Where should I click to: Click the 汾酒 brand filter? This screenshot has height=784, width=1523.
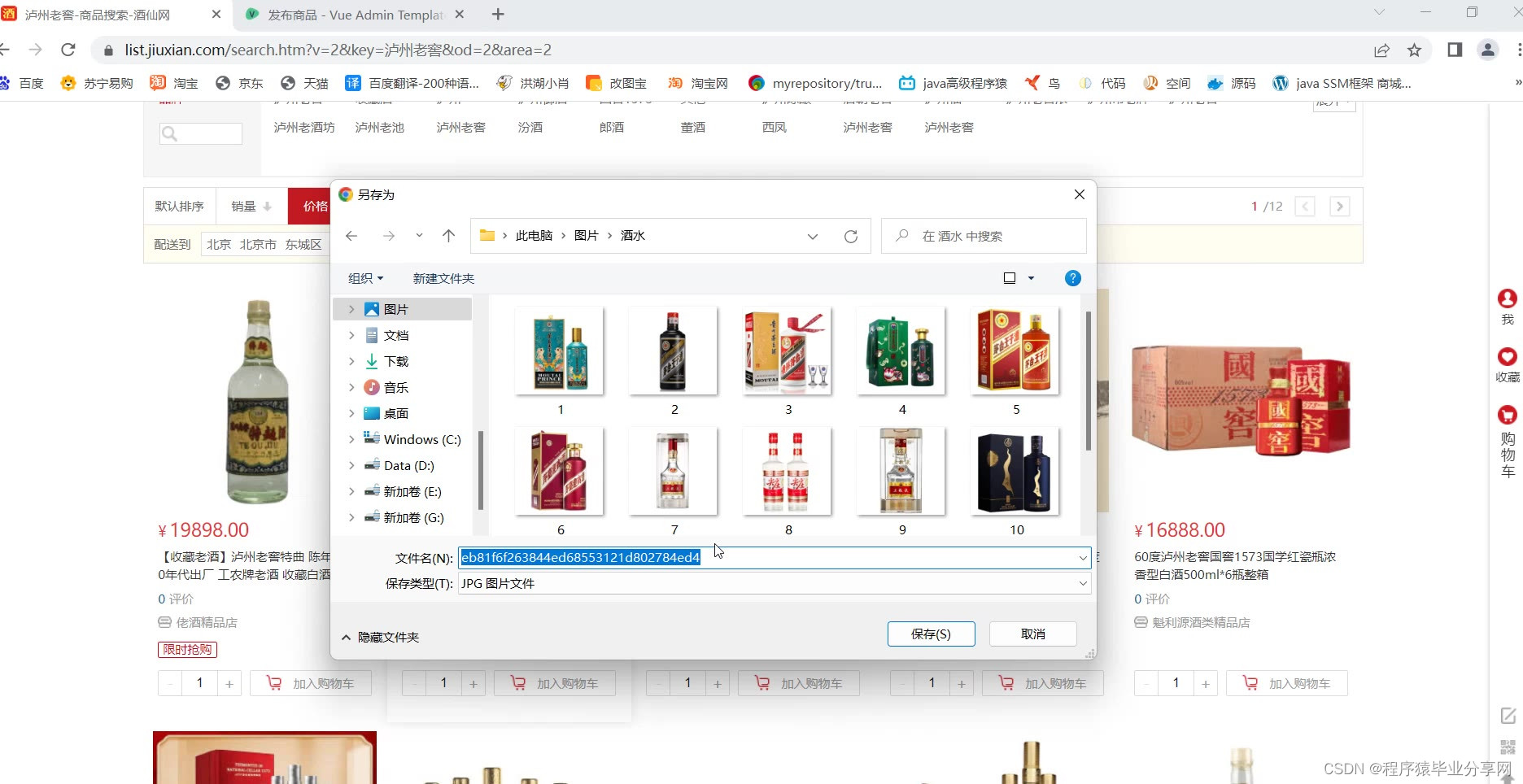530,128
